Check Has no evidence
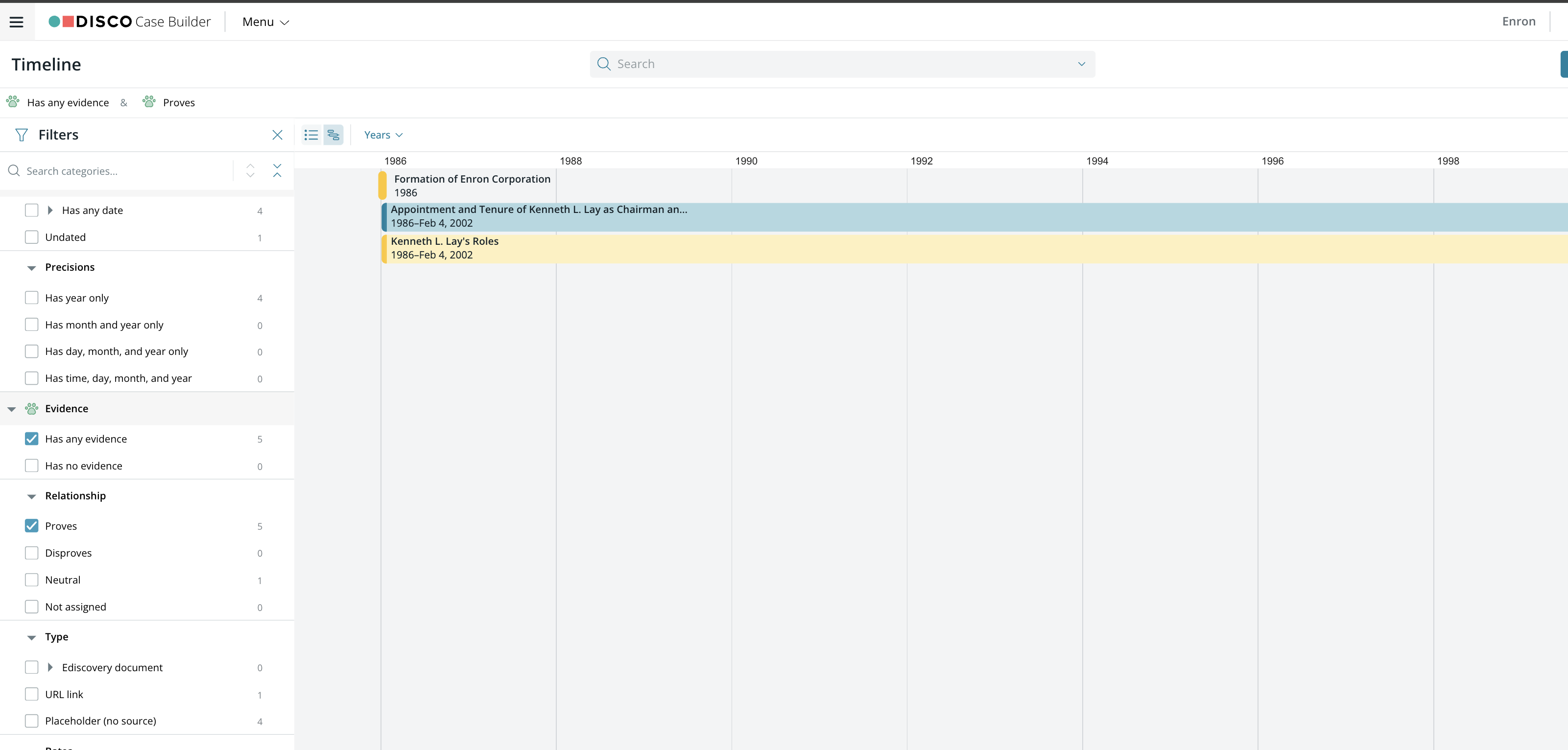 (x=32, y=466)
